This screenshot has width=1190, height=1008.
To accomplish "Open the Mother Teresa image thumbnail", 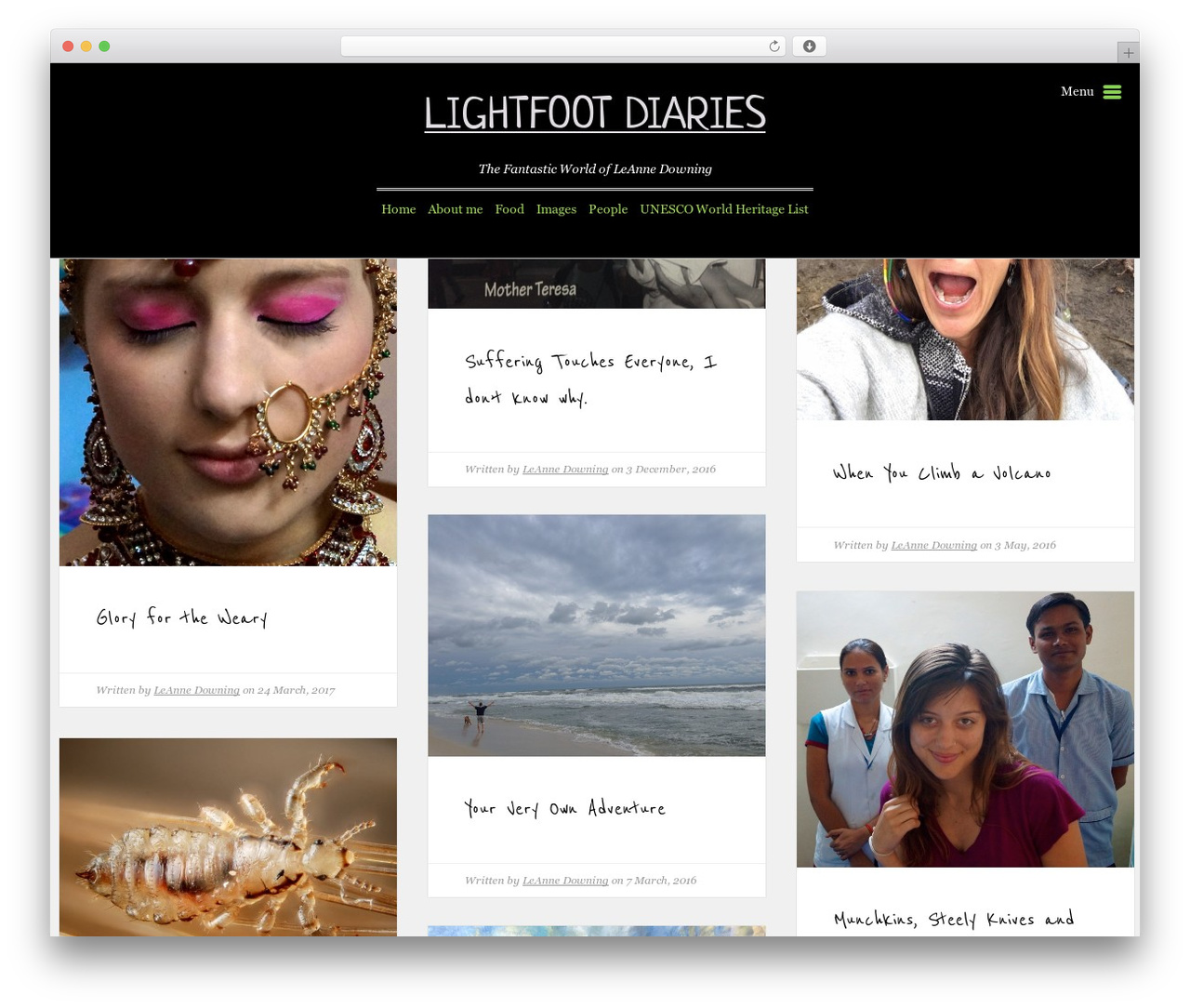I will point(597,283).
